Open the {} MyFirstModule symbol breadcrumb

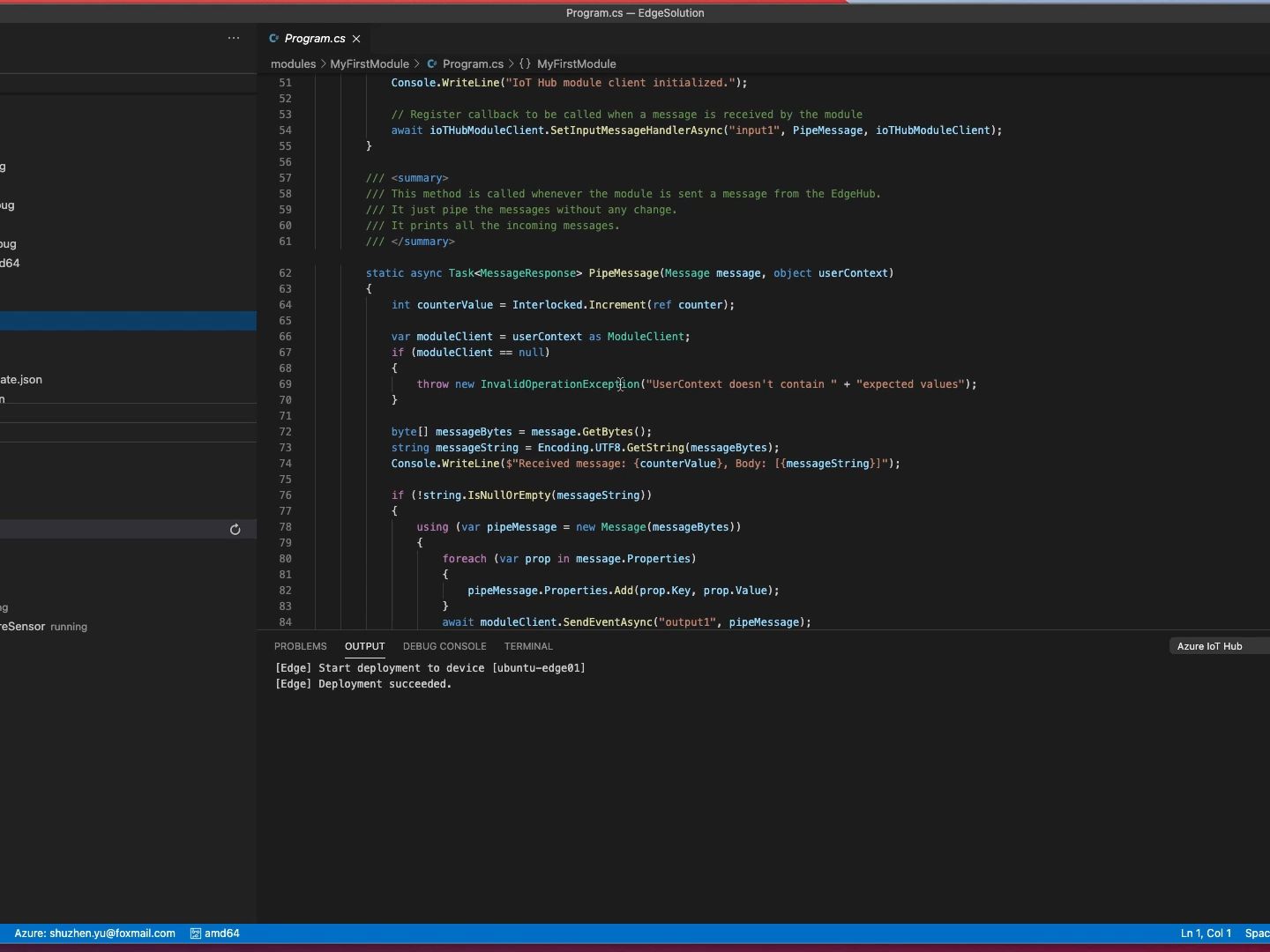coord(570,63)
